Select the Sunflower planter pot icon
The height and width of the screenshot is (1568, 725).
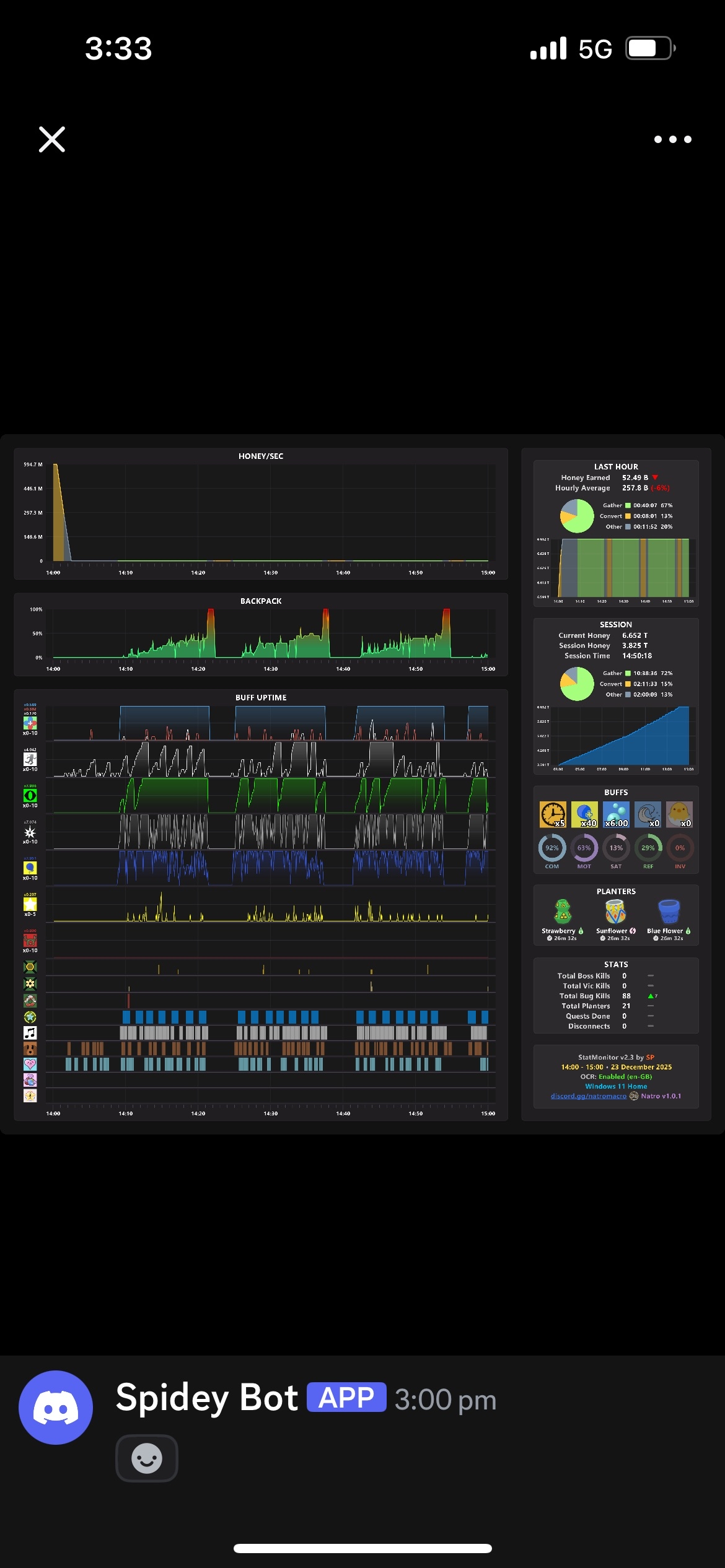615,912
